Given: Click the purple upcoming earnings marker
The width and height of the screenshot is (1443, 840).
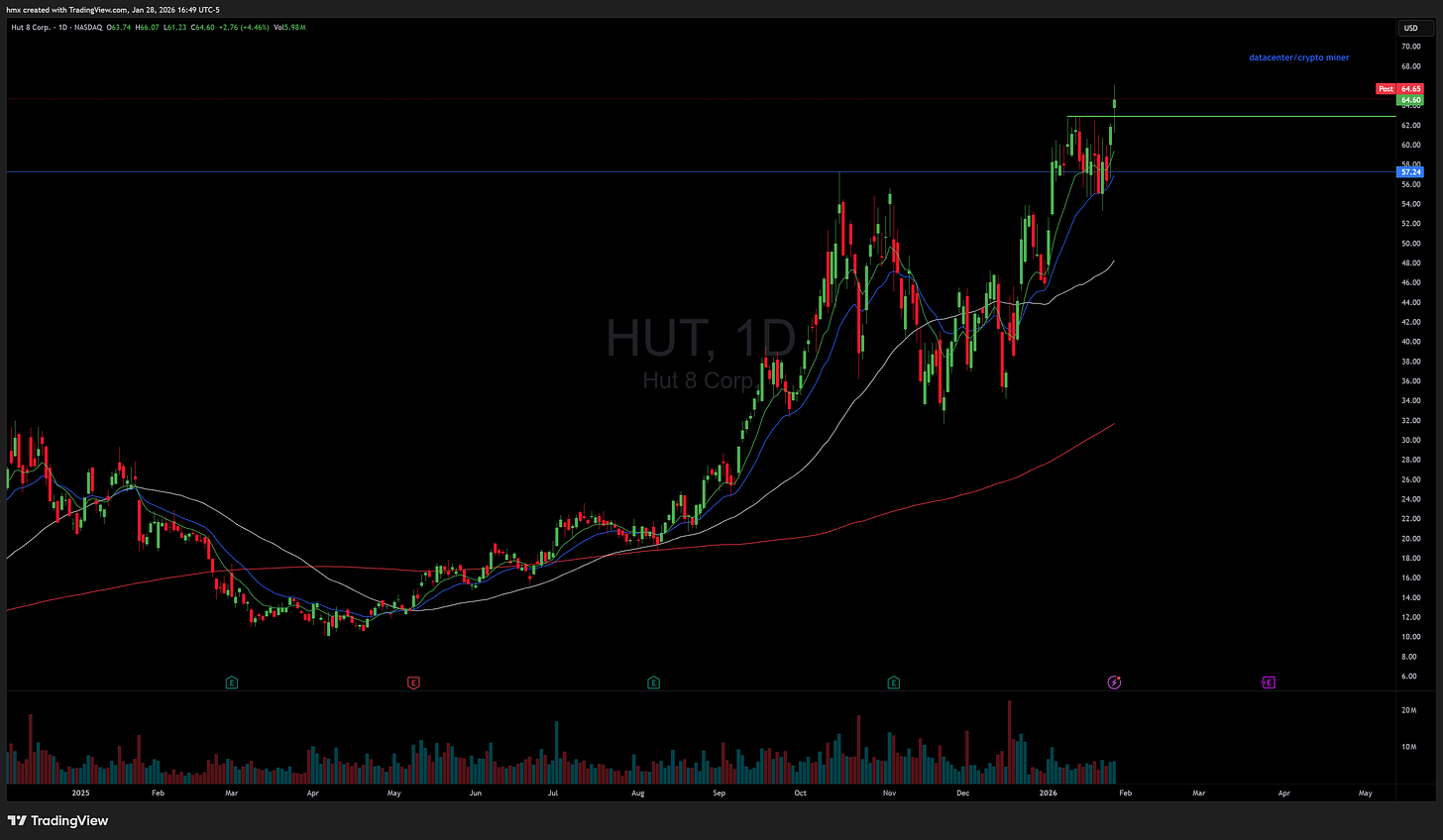Looking at the screenshot, I should coord(1268,682).
